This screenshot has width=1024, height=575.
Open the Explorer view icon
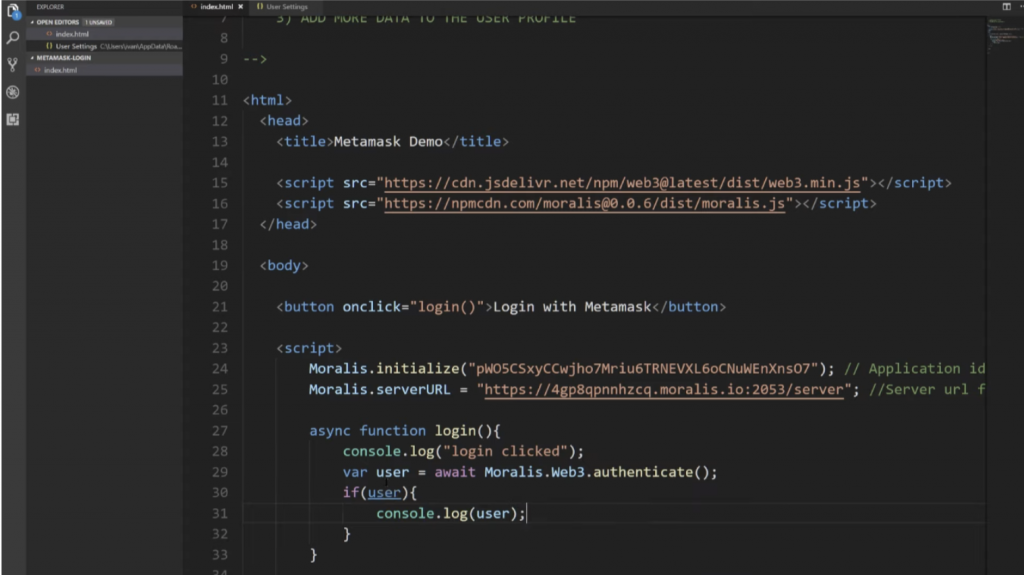coord(12,11)
